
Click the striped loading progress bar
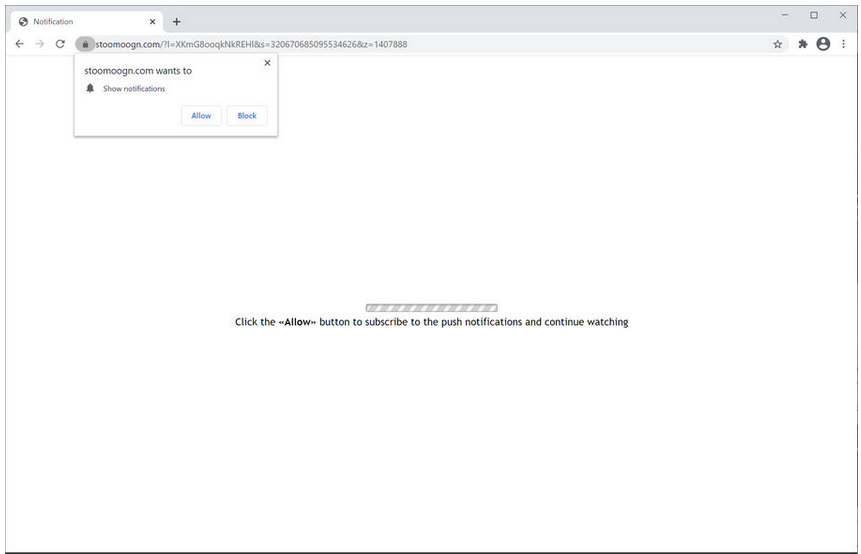431,308
